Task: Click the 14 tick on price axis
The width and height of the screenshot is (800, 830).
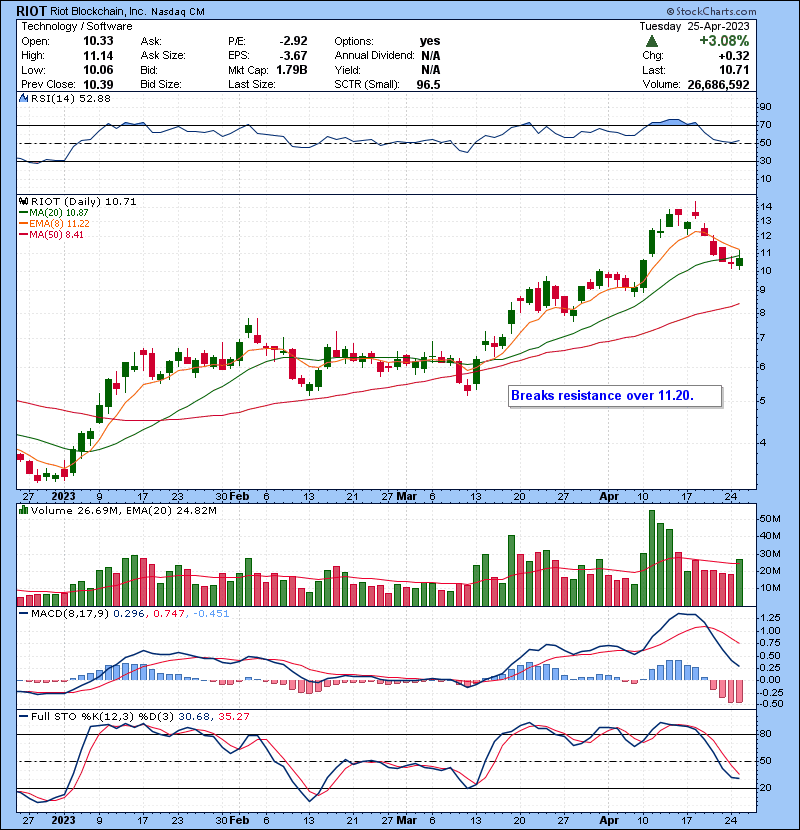Action: [x=766, y=207]
